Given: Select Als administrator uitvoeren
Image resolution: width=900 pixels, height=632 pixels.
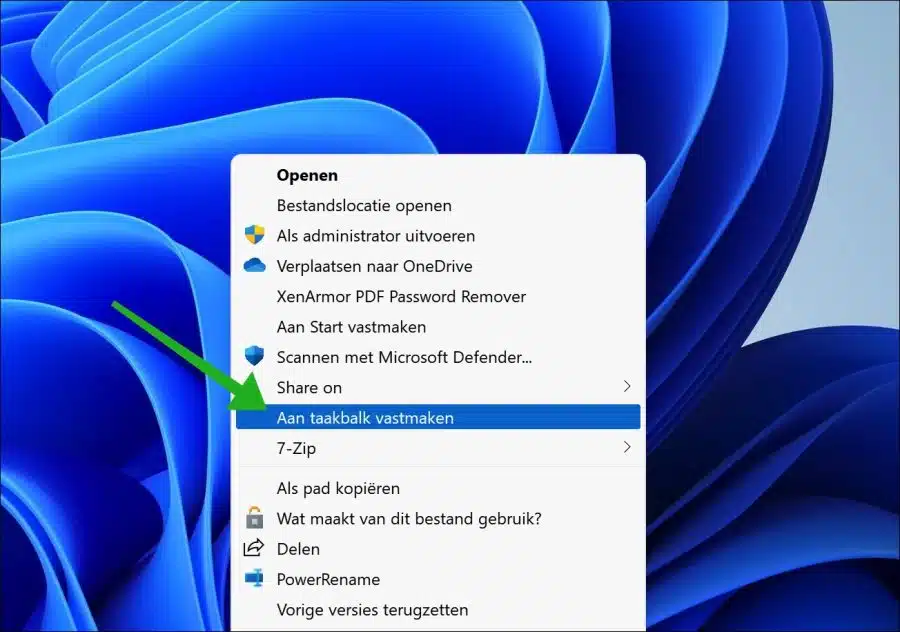Looking at the screenshot, I should point(438,236).
